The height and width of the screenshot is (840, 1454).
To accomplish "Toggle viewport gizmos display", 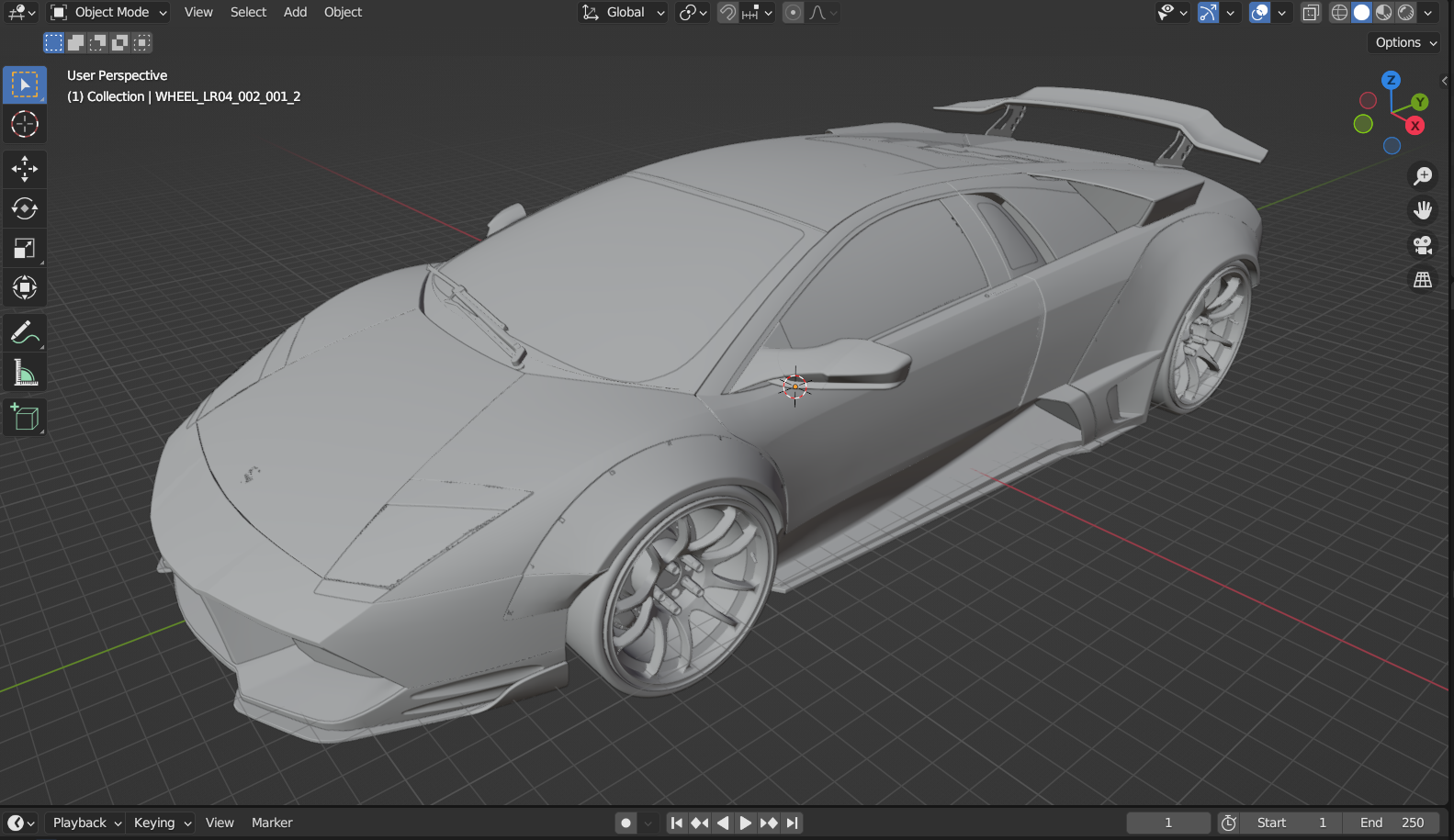I will (1208, 13).
